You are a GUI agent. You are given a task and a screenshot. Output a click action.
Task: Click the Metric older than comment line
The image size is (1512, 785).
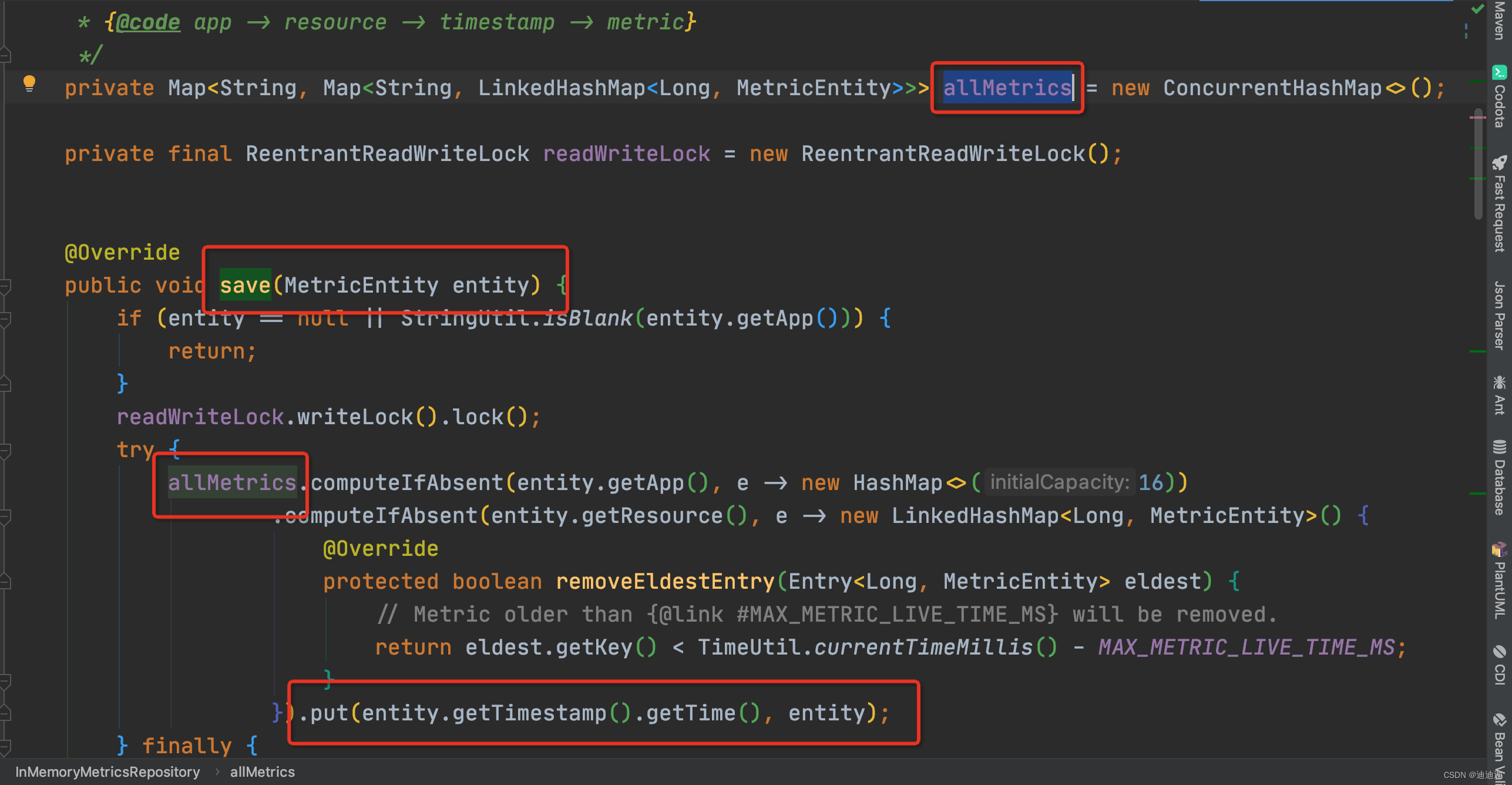827,615
